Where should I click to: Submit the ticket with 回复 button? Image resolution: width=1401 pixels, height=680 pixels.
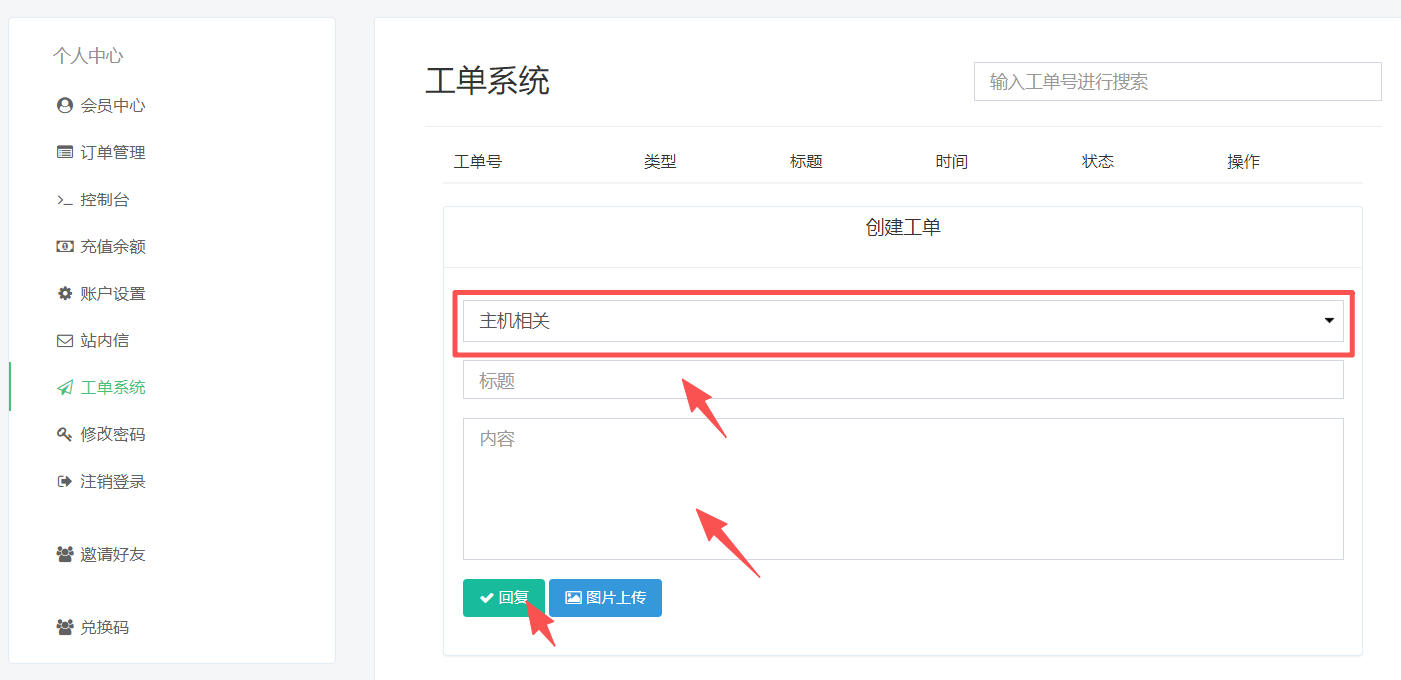(x=504, y=598)
